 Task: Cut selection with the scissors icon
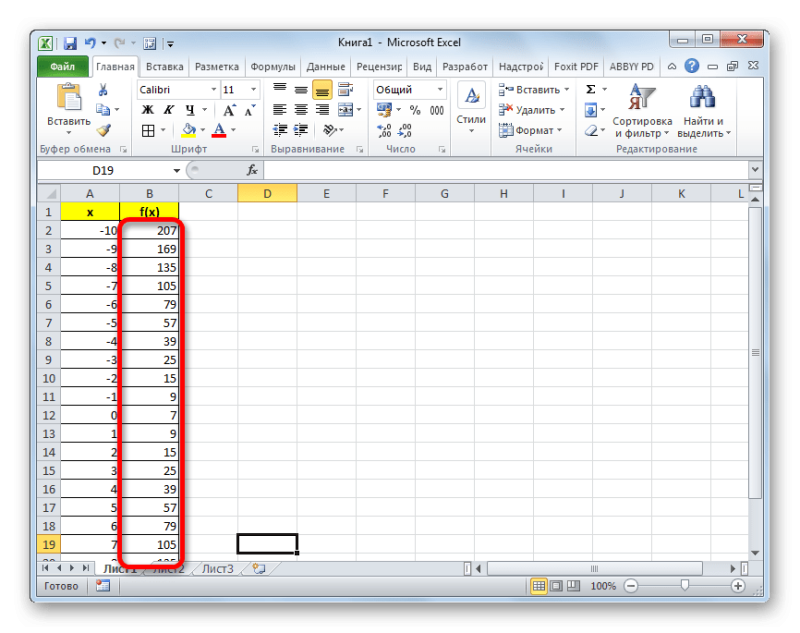pyautogui.click(x=103, y=90)
